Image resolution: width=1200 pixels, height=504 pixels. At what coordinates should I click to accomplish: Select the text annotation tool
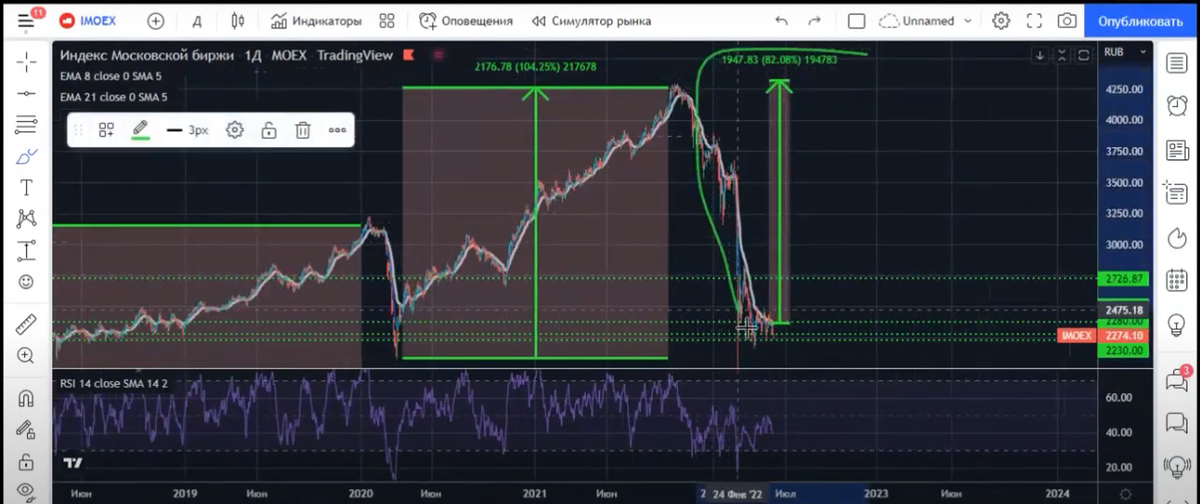tap(27, 187)
